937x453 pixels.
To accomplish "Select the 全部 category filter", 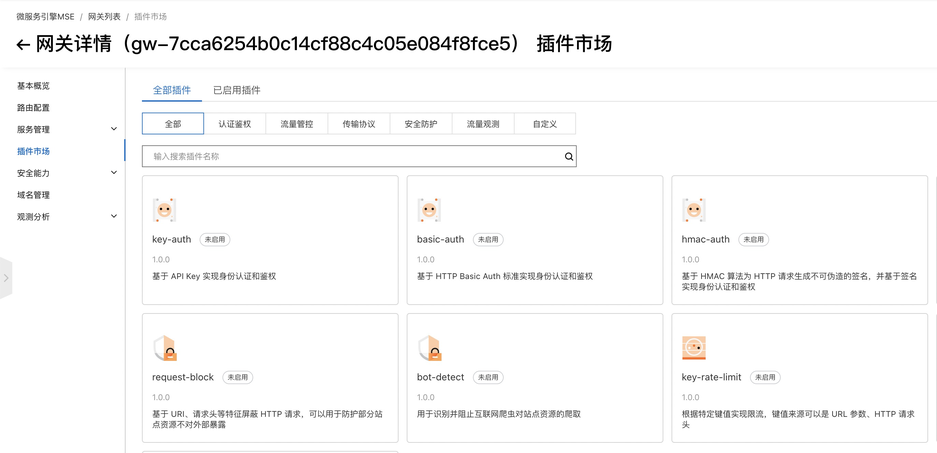I will tap(173, 124).
